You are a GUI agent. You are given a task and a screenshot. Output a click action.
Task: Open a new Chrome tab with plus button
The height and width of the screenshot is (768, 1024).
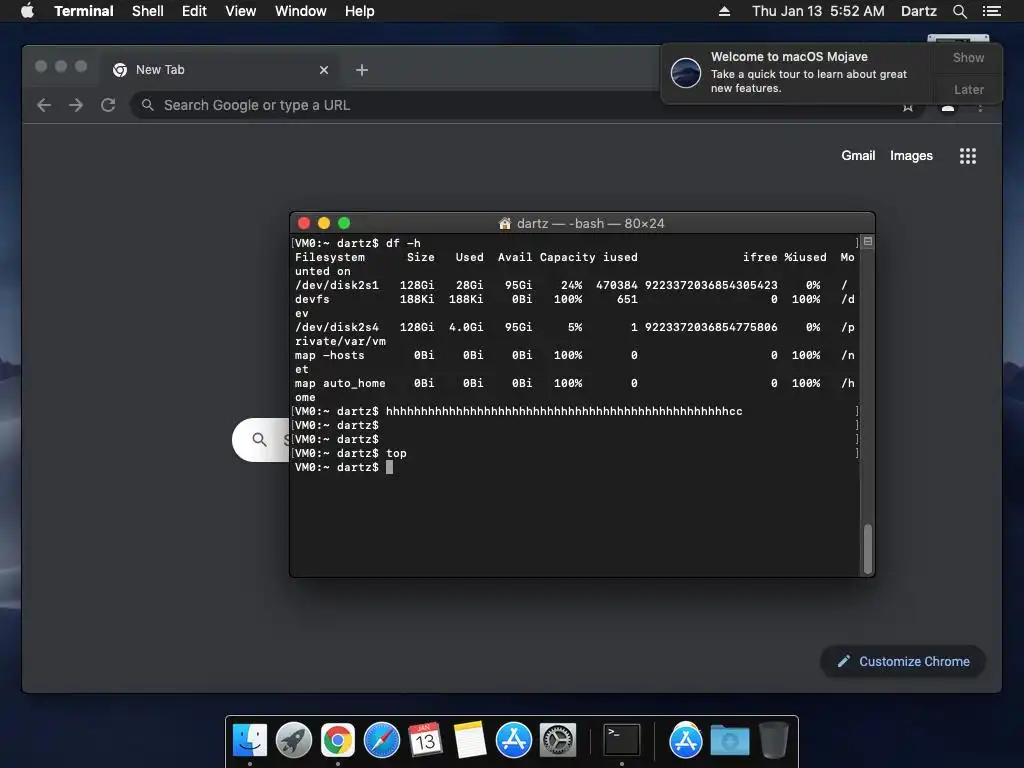362,70
